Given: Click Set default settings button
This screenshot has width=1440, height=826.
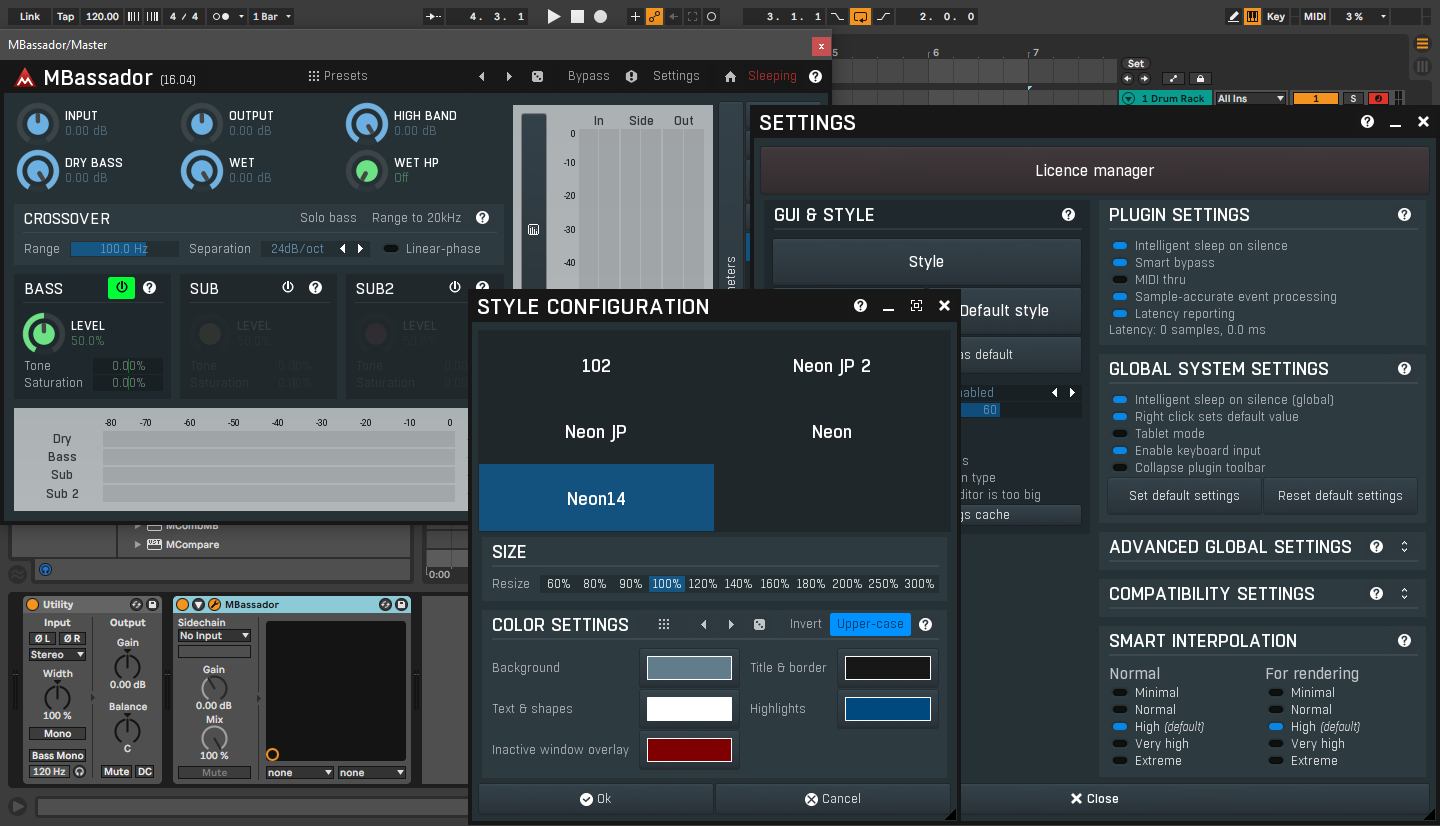Looking at the screenshot, I should (x=1184, y=495).
